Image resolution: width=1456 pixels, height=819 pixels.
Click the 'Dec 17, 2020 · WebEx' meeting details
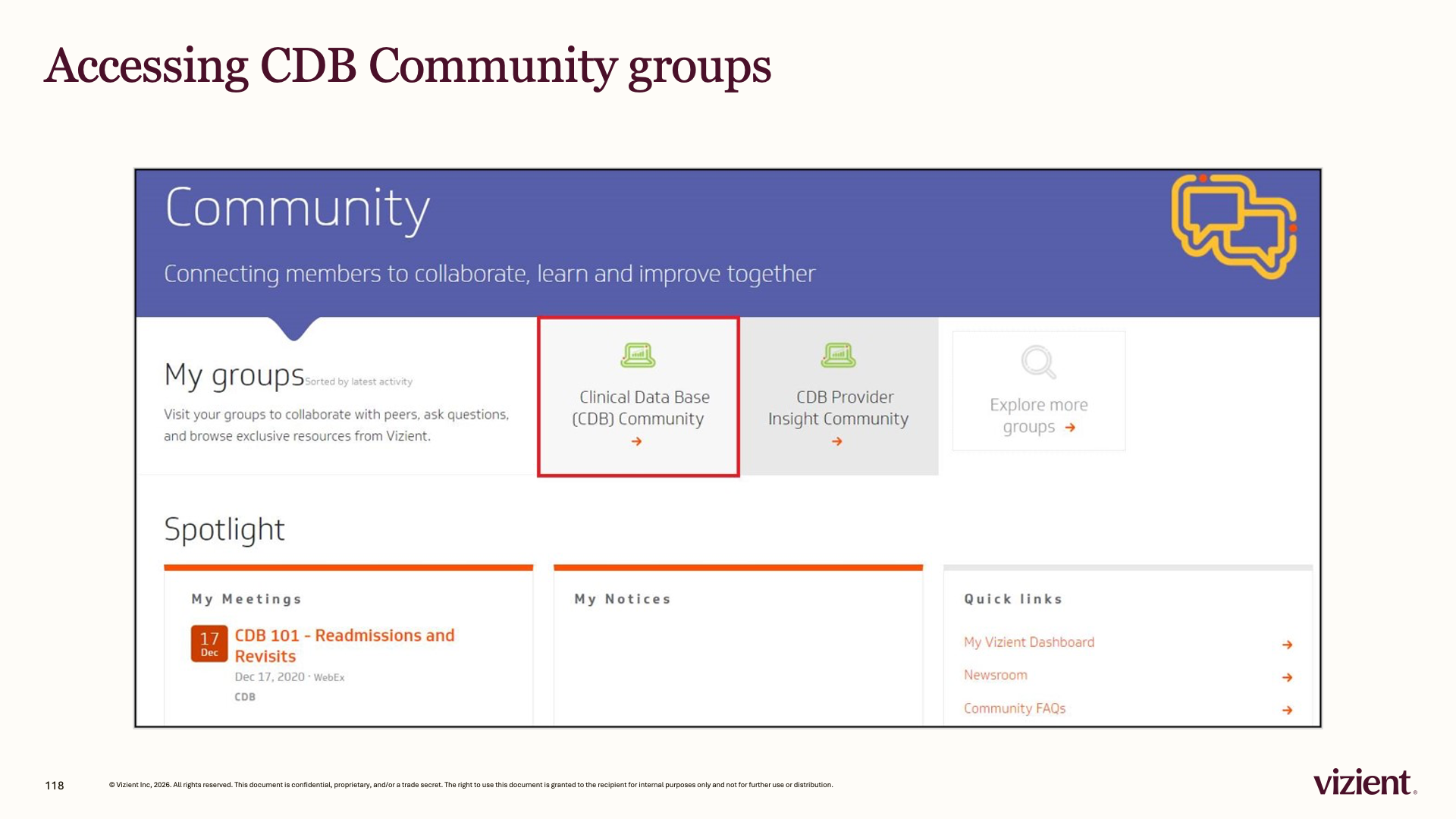pos(290,677)
